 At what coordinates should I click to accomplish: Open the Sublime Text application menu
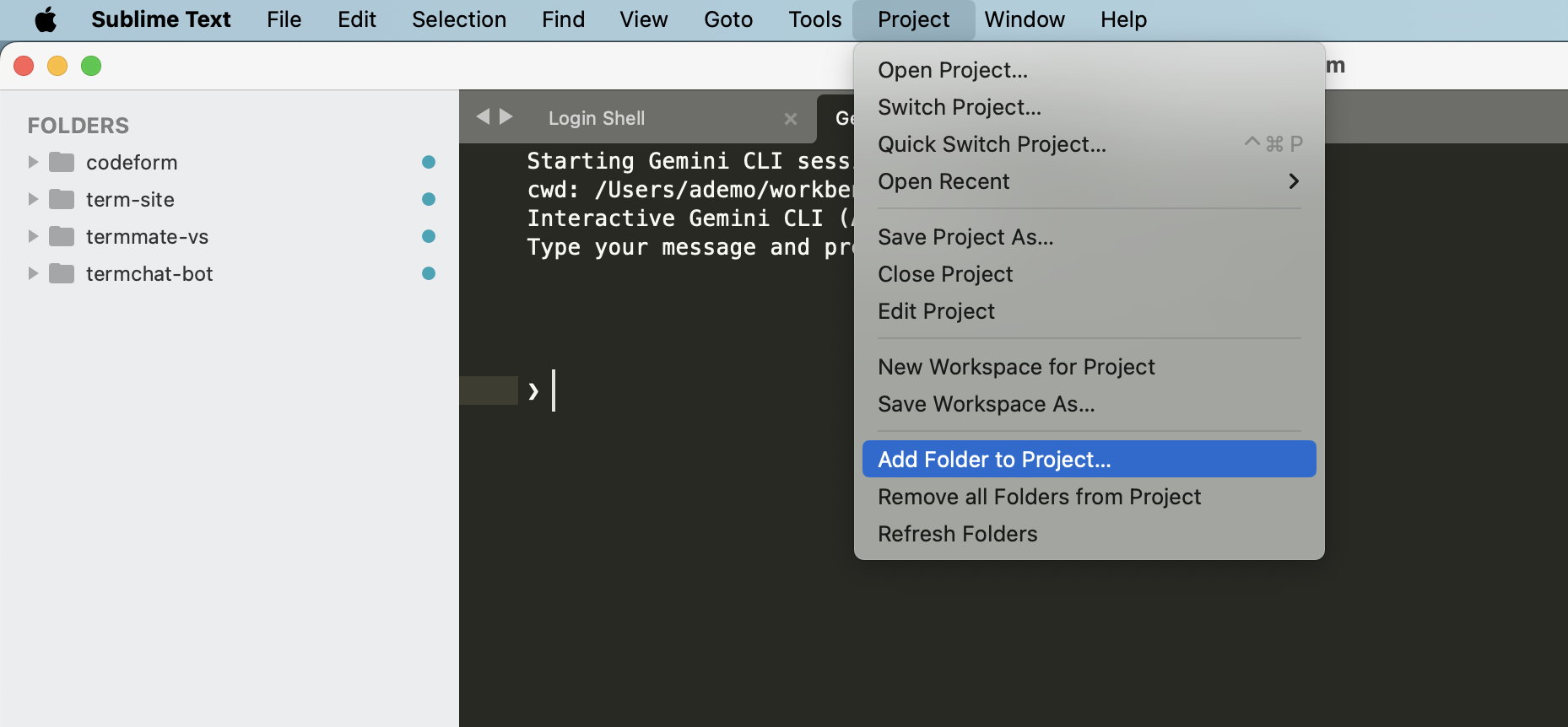pyautogui.click(x=160, y=19)
